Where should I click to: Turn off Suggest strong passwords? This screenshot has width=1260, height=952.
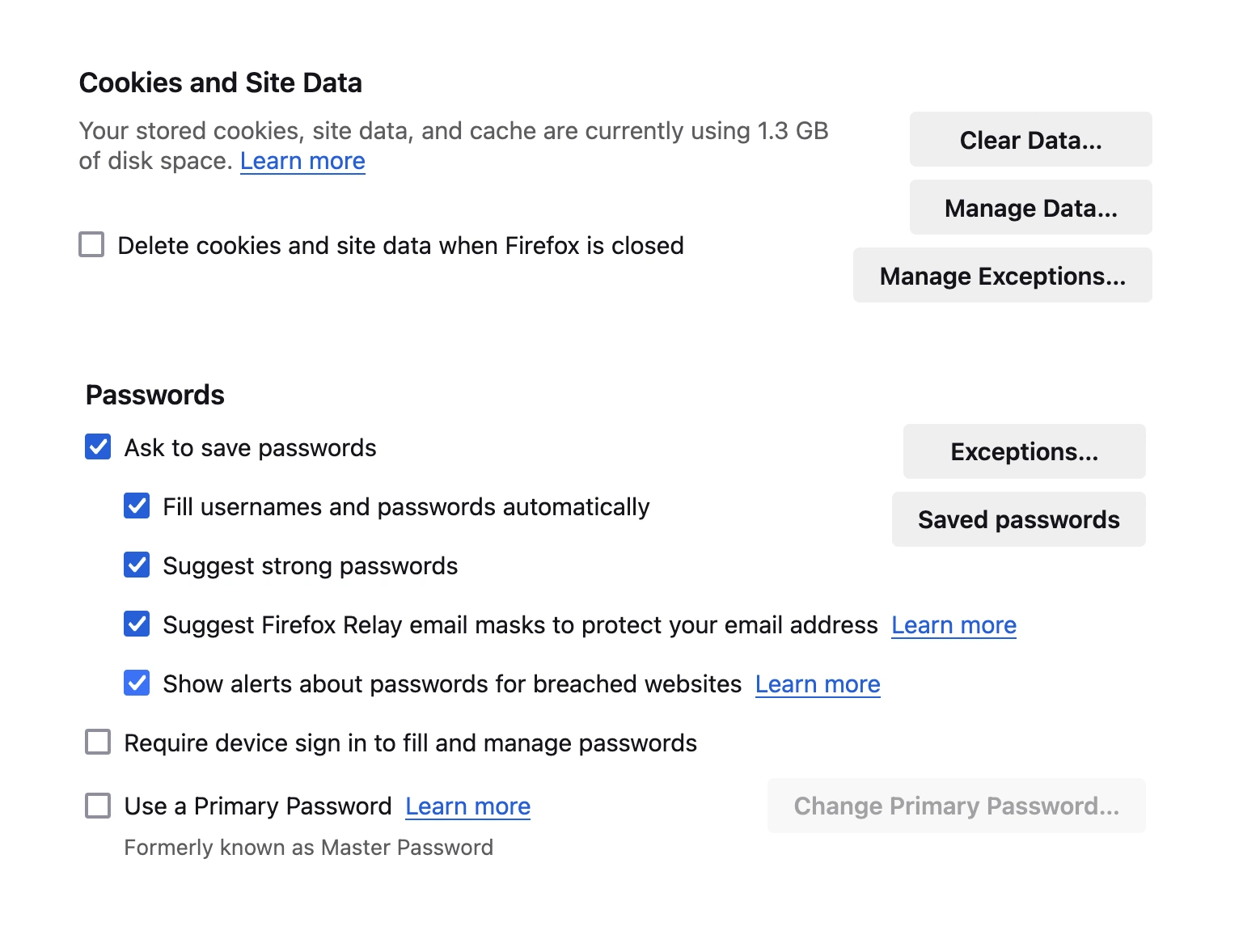(x=137, y=565)
